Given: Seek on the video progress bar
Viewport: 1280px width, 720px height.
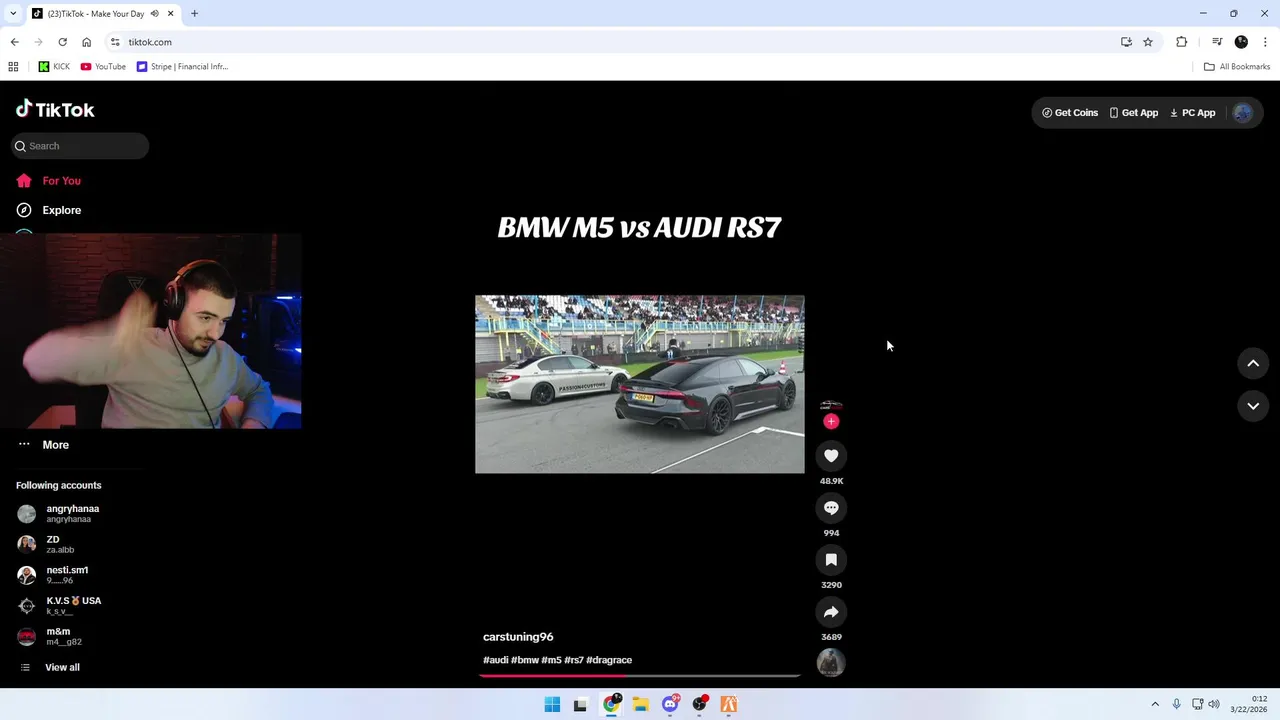Looking at the screenshot, I should coord(640,676).
